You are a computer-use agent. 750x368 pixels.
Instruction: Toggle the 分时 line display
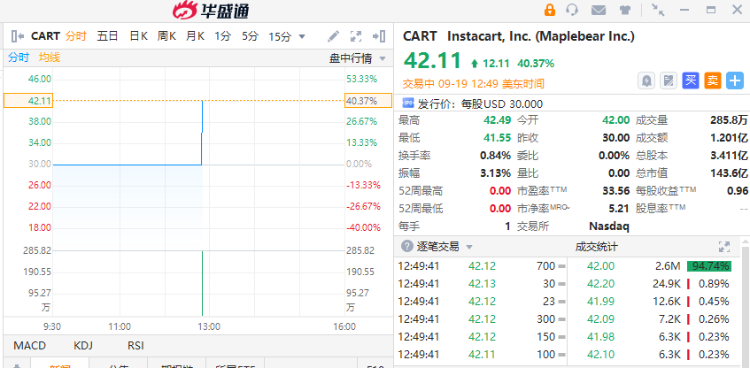pos(19,58)
